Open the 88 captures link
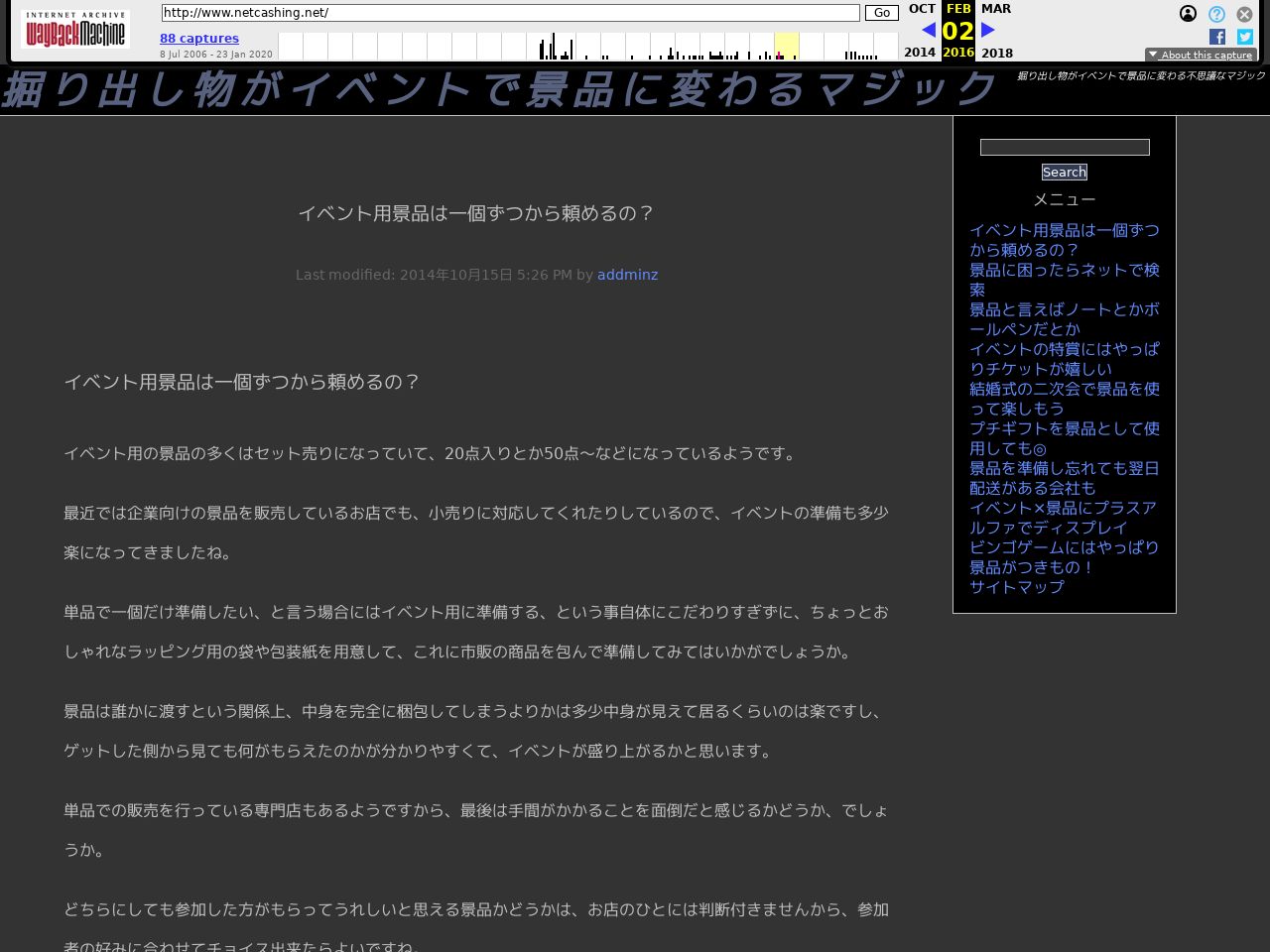 [199, 38]
